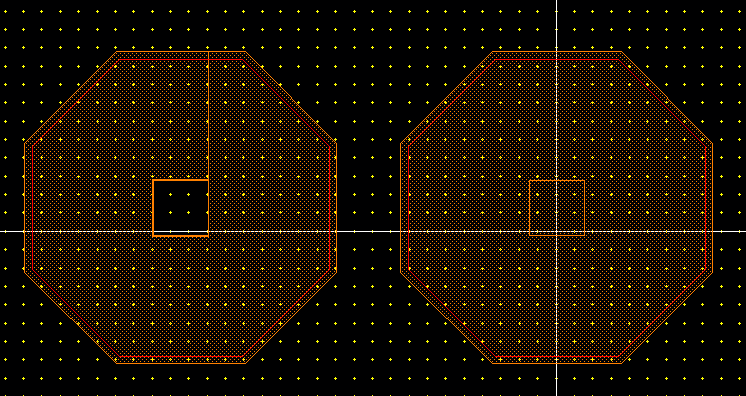Click the bottom horizontal edge of right octagon
The image size is (746, 396).
pyautogui.click(x=557, y=364)
